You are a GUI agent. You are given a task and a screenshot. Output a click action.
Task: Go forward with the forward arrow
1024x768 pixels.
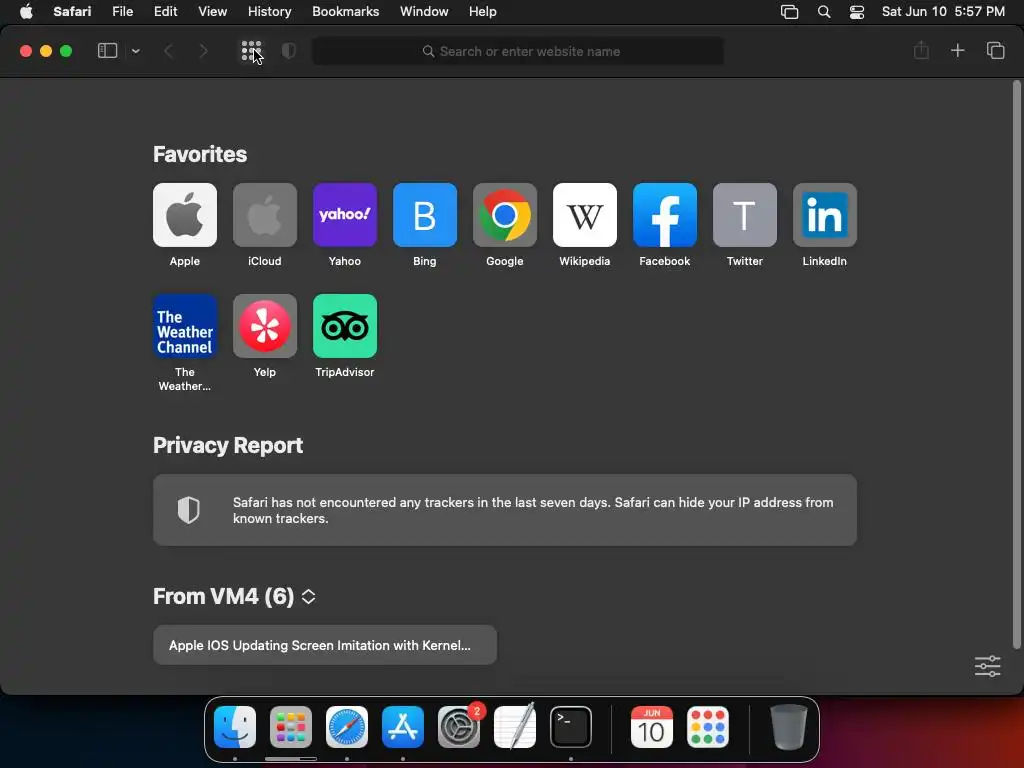point(203,51)
